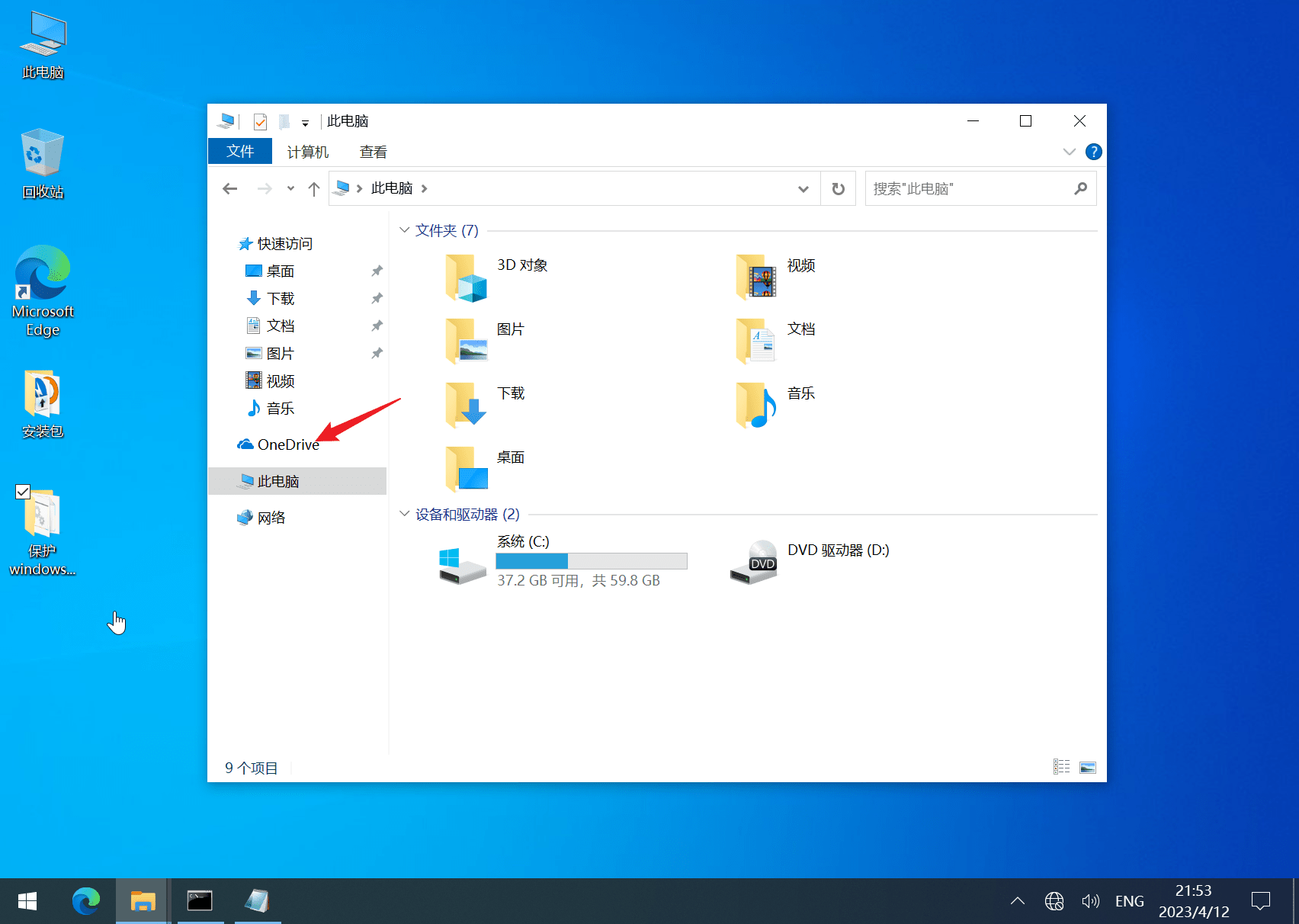Unpin 文档 from quick access
Image resolution: width=1299 pixels, height=924 pixels.
coord(377,326)
